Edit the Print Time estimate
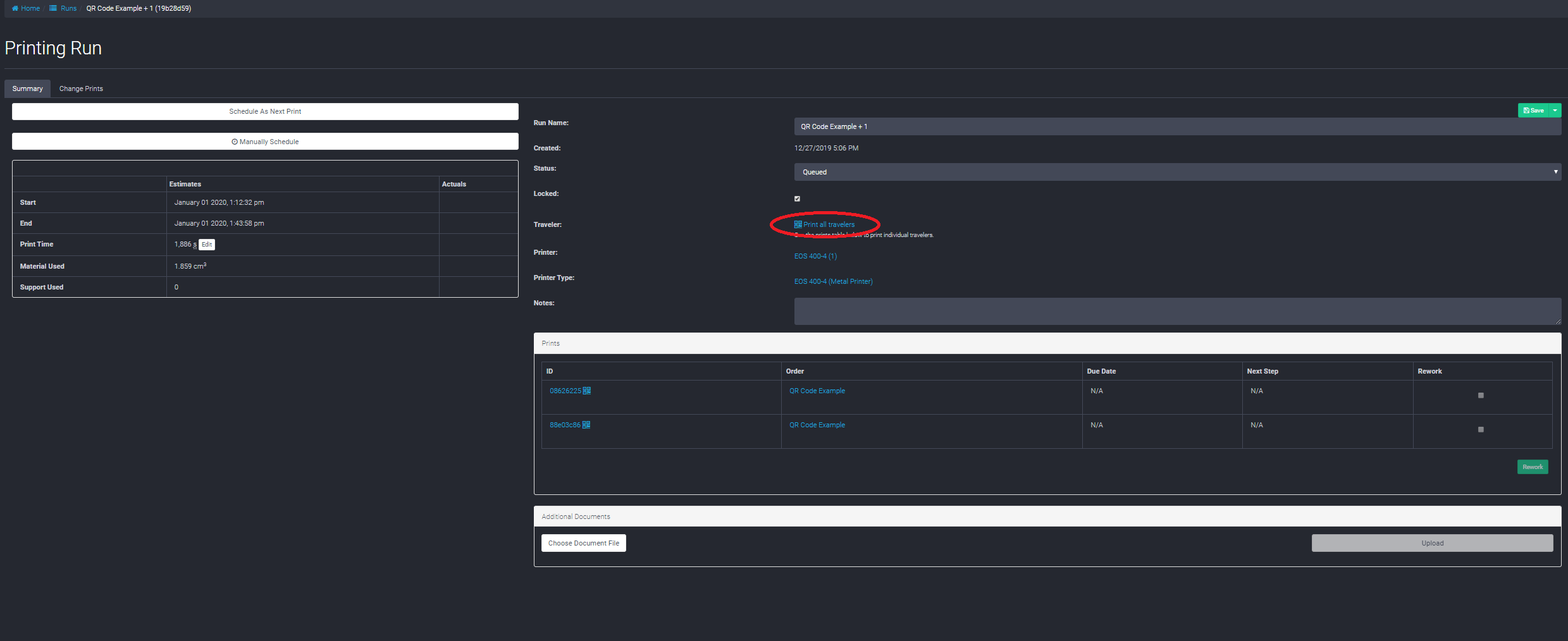 pos(207,245)
